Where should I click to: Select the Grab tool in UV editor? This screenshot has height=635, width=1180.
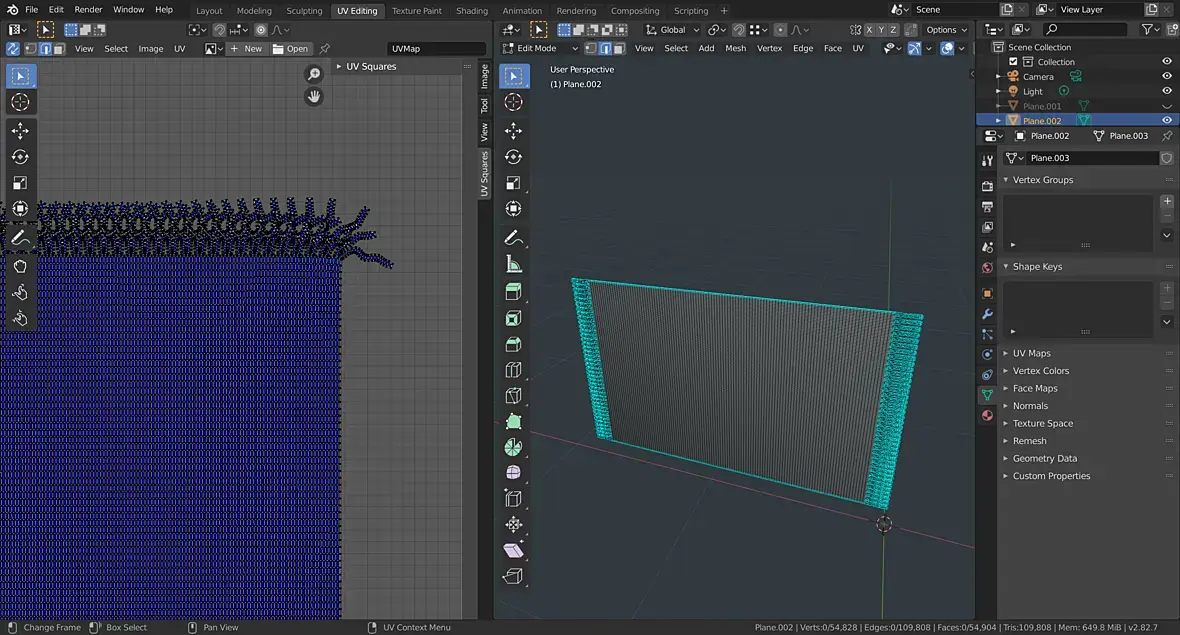pos(20,266)
